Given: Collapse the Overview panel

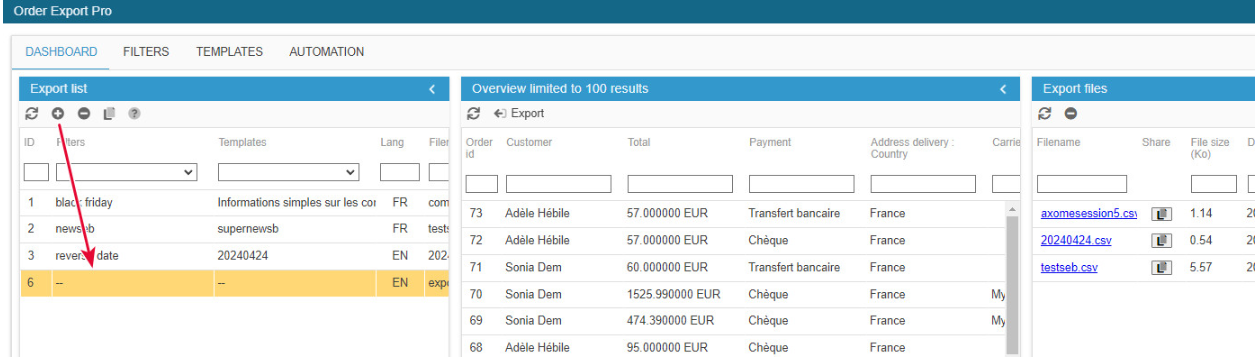Looking at the screenshot, I should point(1003,89).
